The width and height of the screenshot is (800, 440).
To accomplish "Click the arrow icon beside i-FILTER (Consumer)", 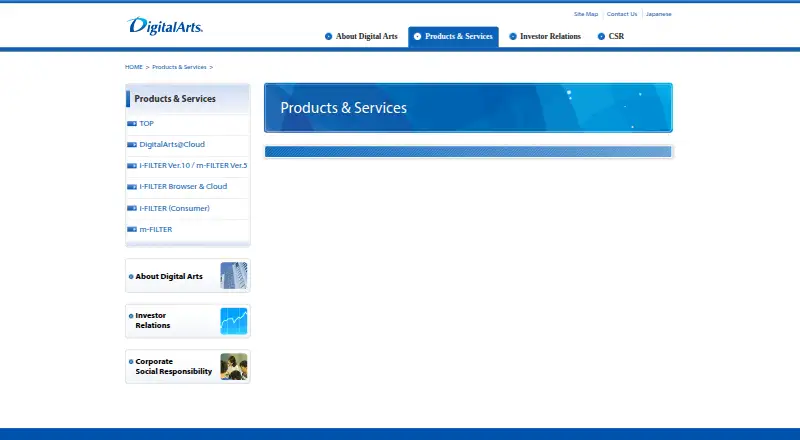I will coord(132,208).
